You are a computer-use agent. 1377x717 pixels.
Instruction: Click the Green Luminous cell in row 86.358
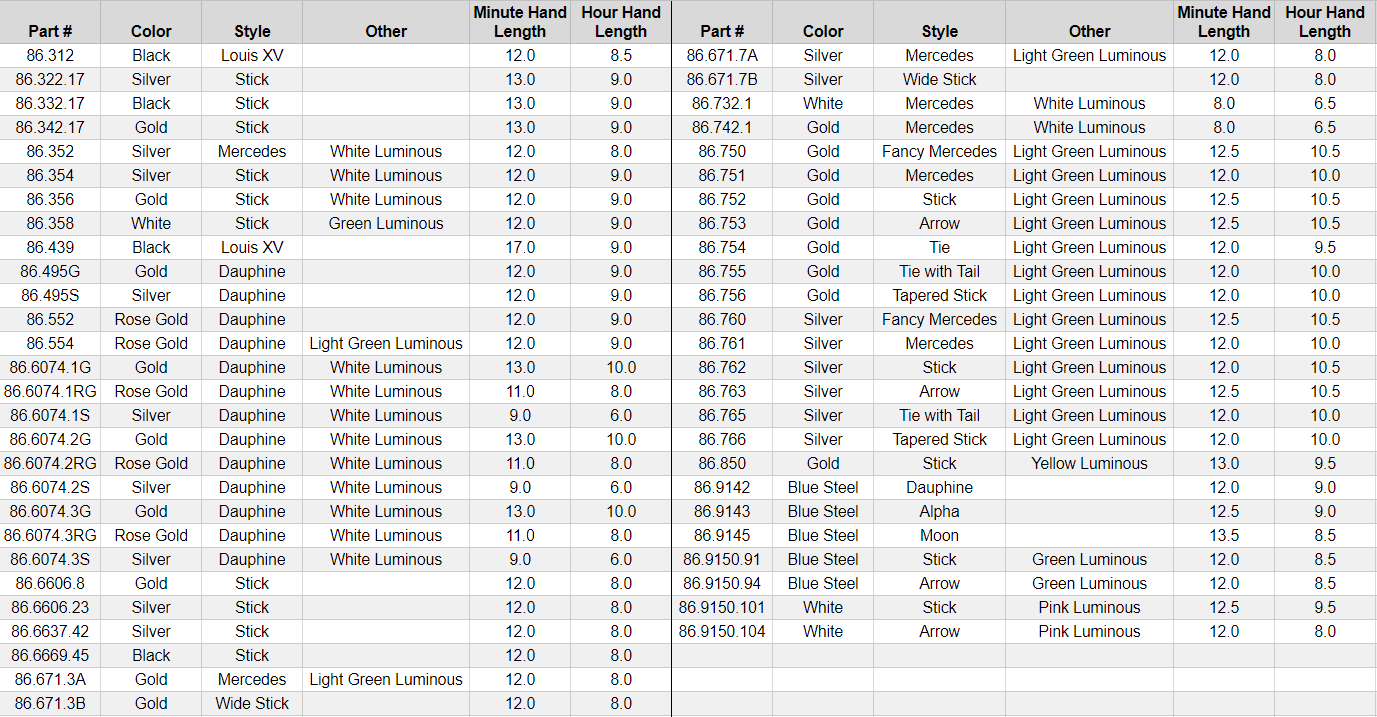click(385, 224)
